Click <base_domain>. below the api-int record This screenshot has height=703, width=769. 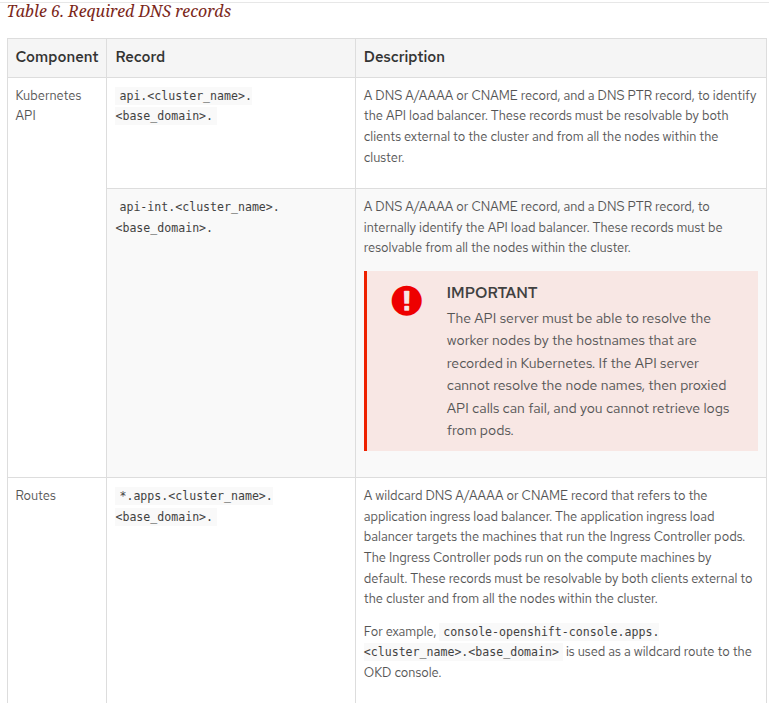[x=163, y=227]
